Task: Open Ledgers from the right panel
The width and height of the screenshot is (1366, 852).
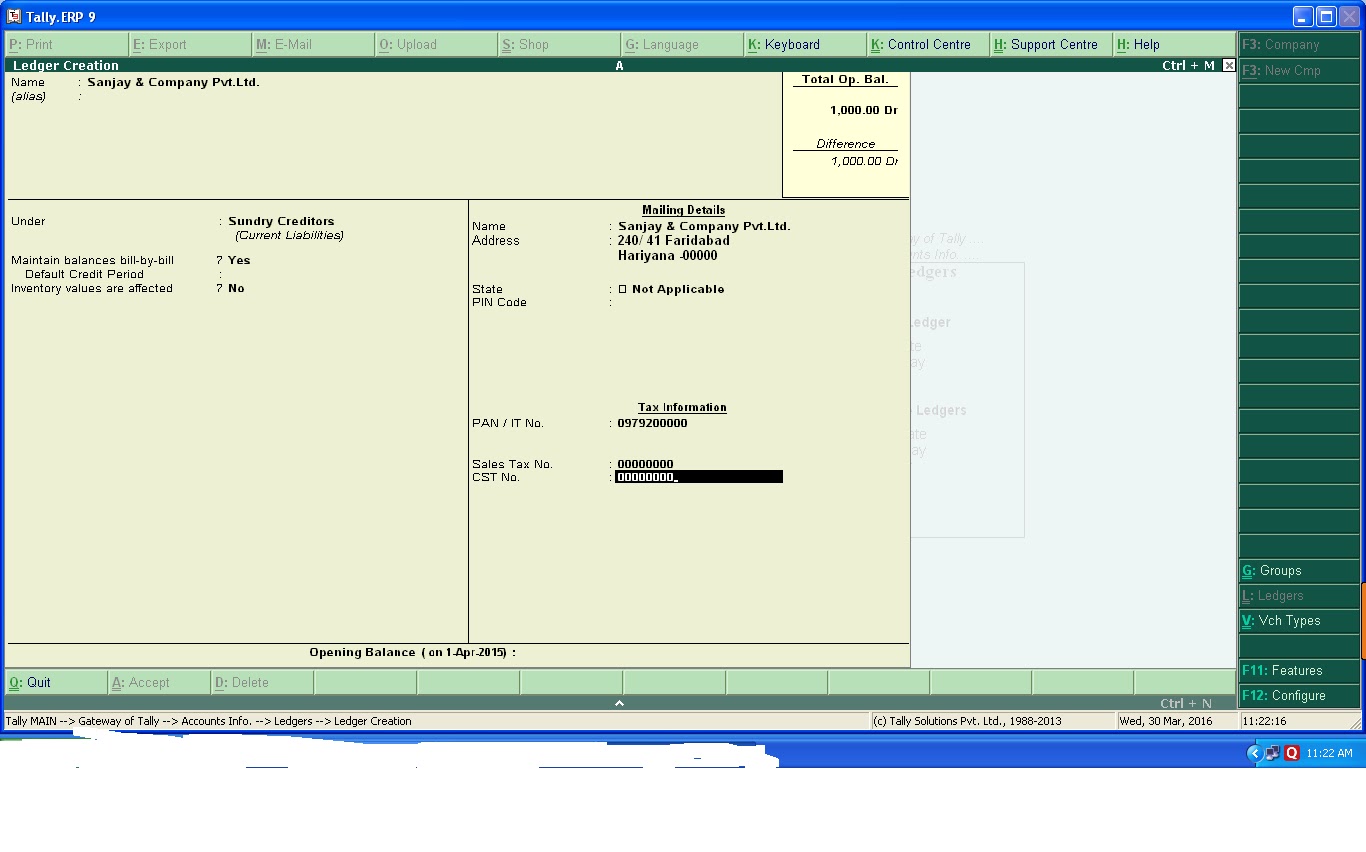Action: 1299,595
